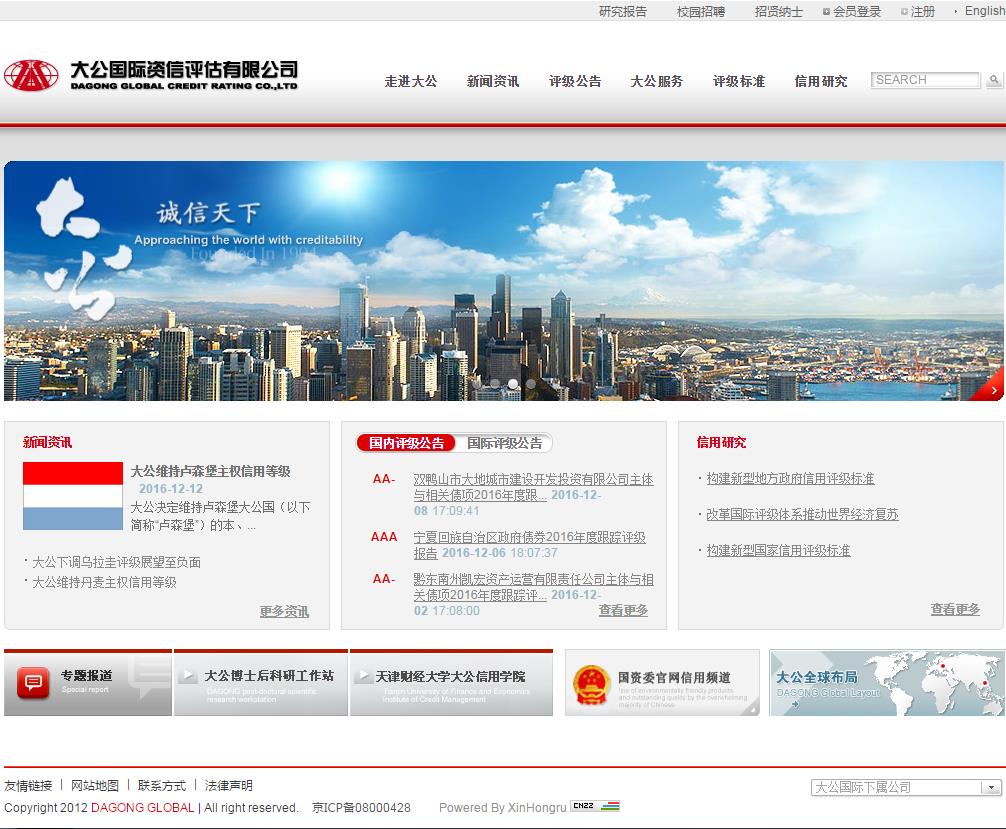Image resolution: width=1006 pixels, height=829 pixels.
Task: Open the 大公博士后科研工作站 banner
Action: pos(260,683)
